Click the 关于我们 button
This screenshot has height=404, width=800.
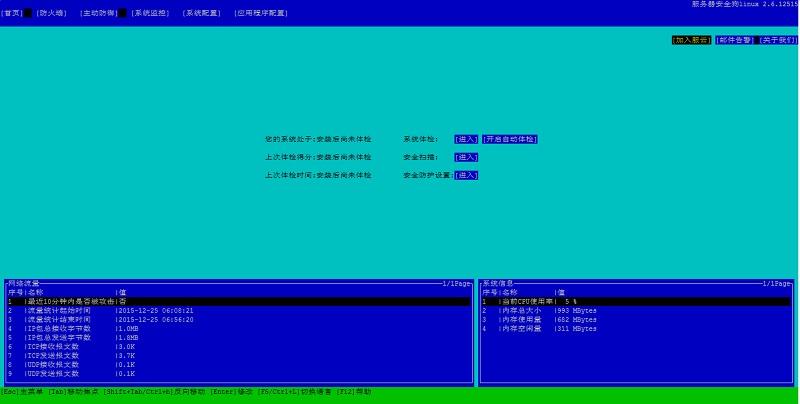pyautogui.click(x=778, y=40)
